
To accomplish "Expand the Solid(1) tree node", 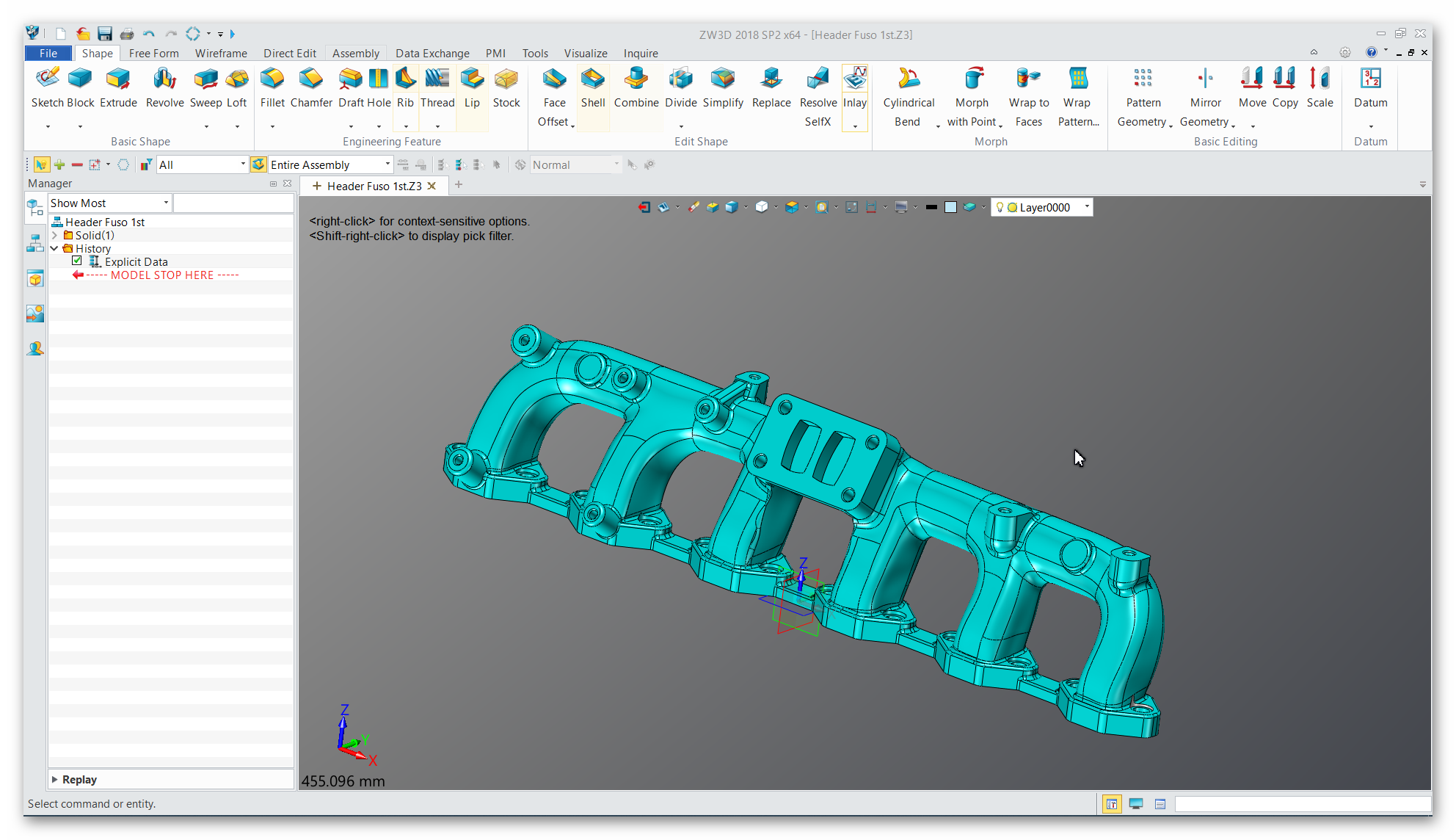I will tap(55, 235).
